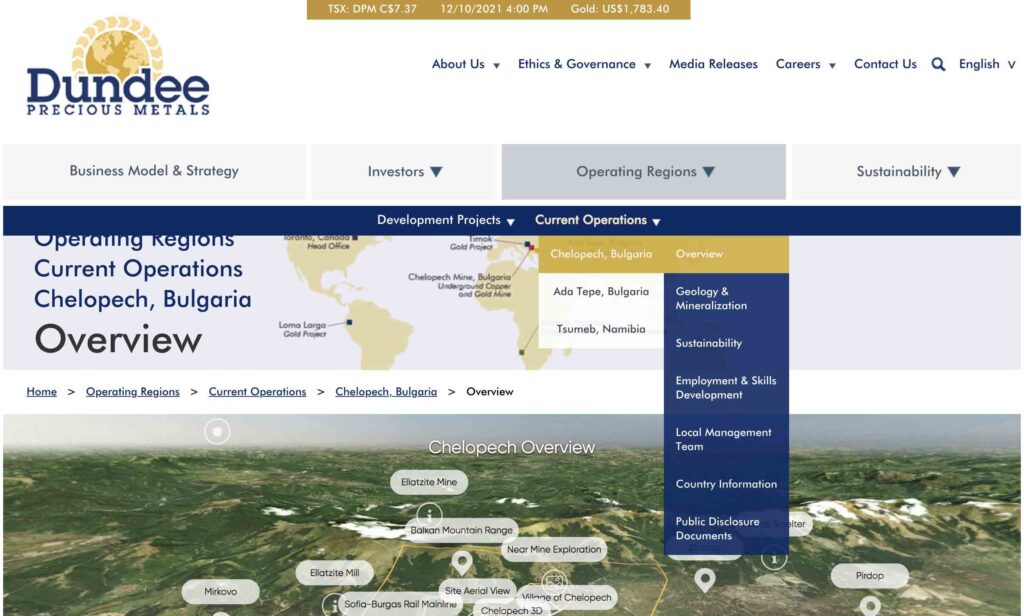
Task: Click the Dundee Precious Metals logo
Action: point(118,66)
